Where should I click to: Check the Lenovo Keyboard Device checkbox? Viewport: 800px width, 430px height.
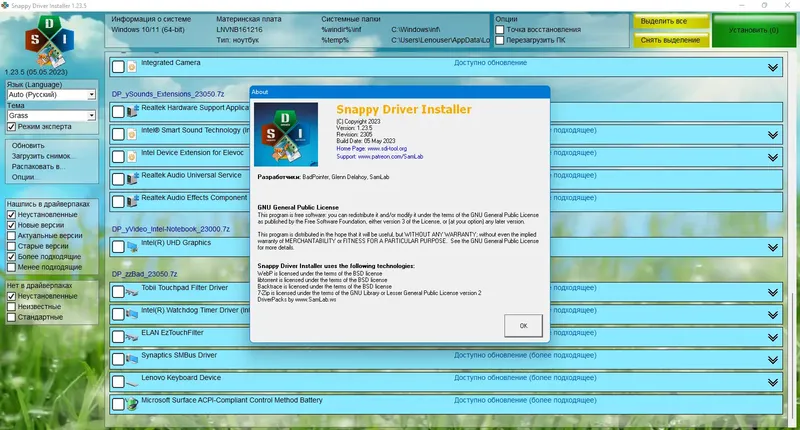[118, 382]
